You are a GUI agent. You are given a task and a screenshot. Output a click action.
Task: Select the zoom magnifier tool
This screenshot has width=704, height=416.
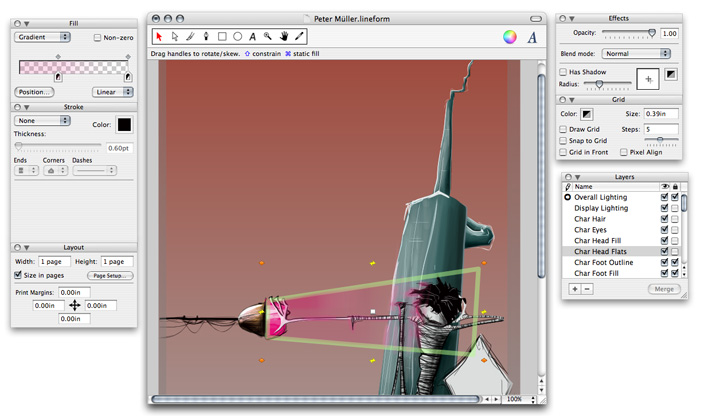coord(268,36)
